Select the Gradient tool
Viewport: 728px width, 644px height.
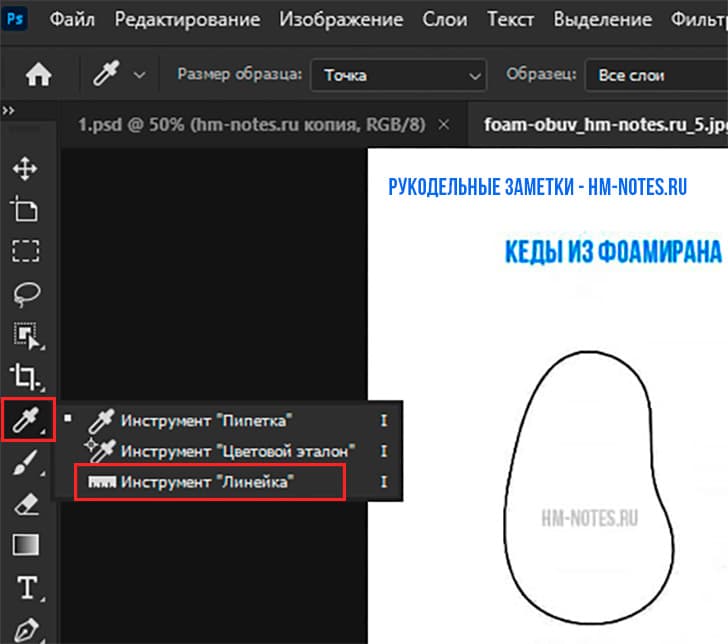24,545
